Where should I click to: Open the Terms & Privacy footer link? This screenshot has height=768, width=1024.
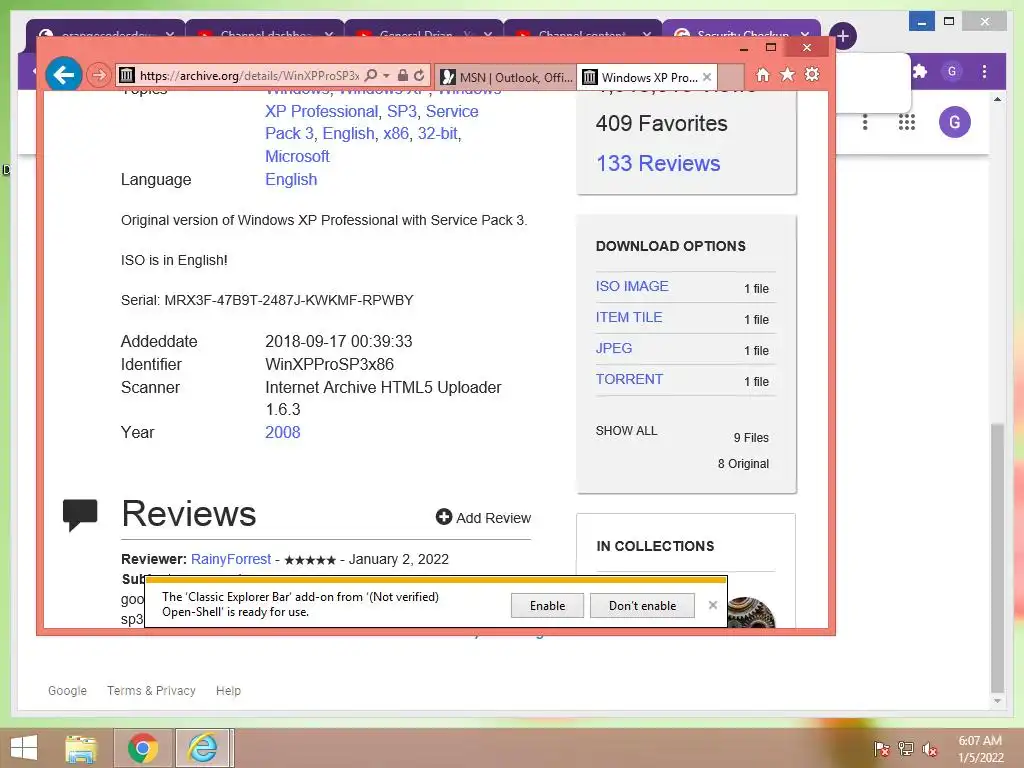[x=152, y=690]
